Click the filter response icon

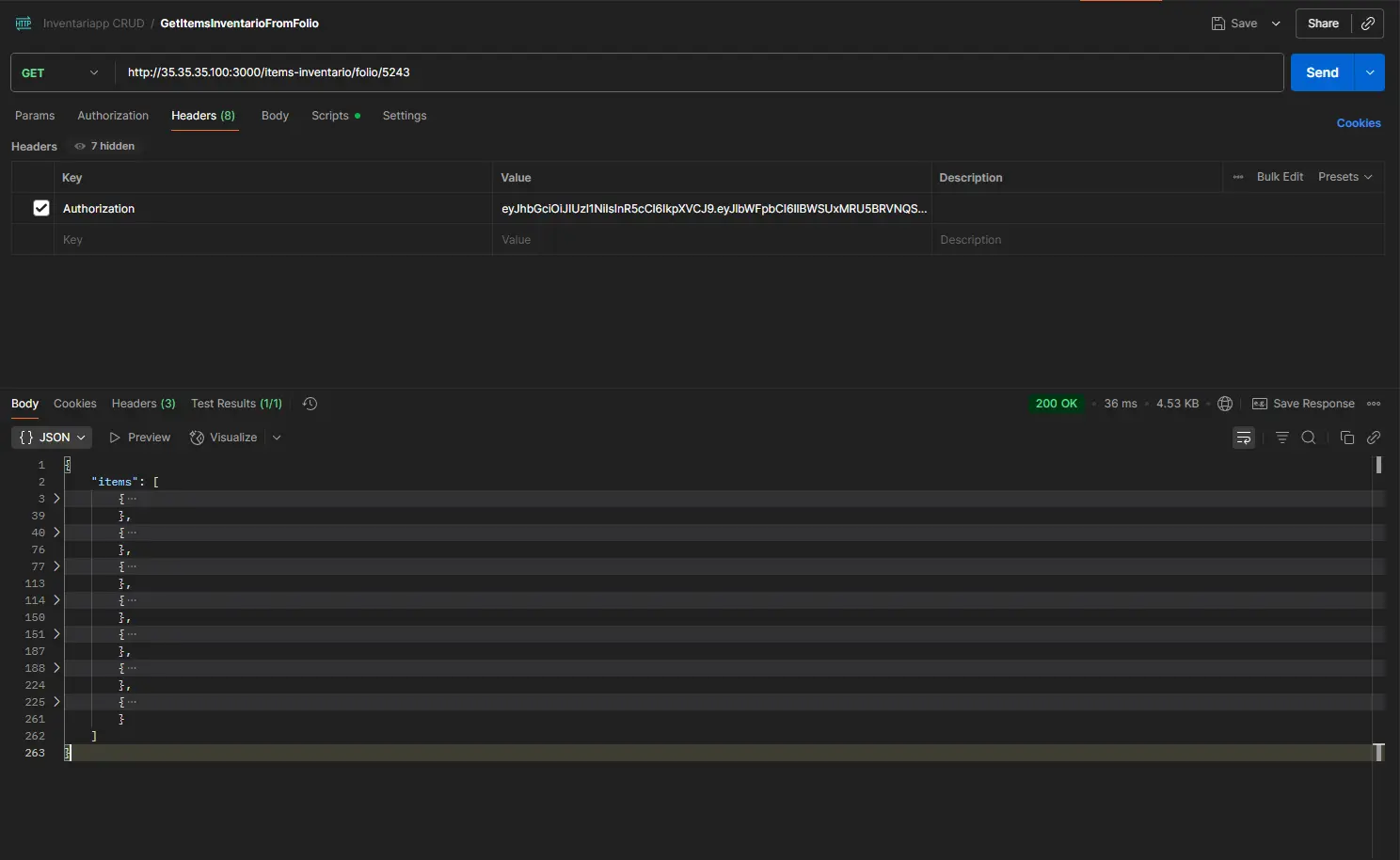click(x=1281, y=438)
